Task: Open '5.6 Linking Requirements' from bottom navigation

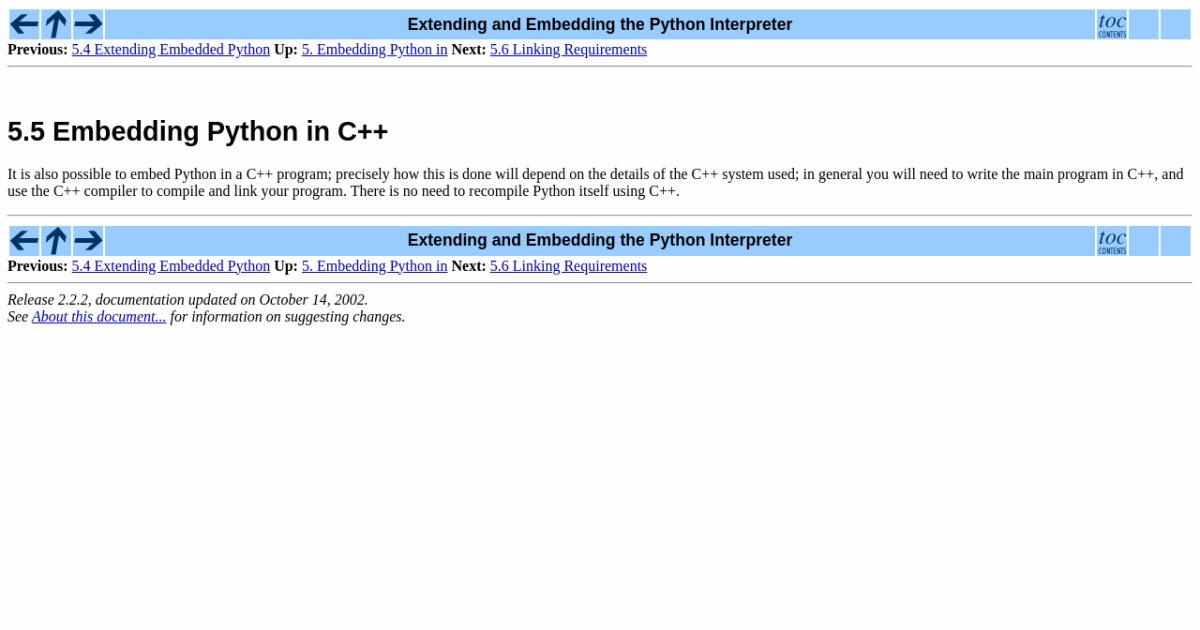Action: click(568, 265)
